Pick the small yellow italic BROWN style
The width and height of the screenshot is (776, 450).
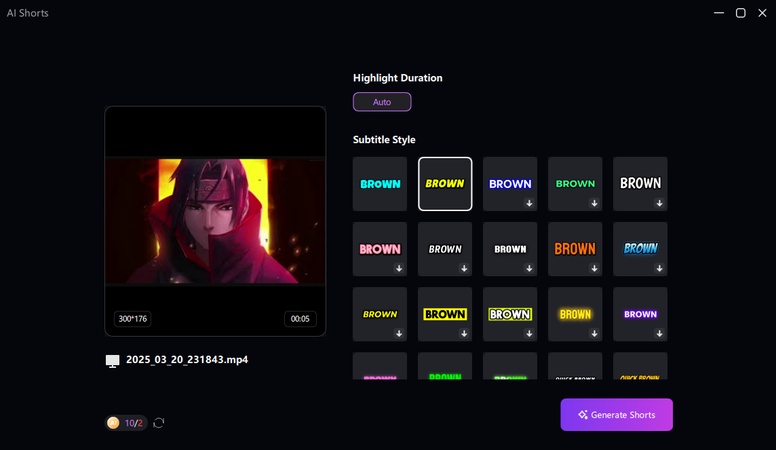(x=380, y=314)
